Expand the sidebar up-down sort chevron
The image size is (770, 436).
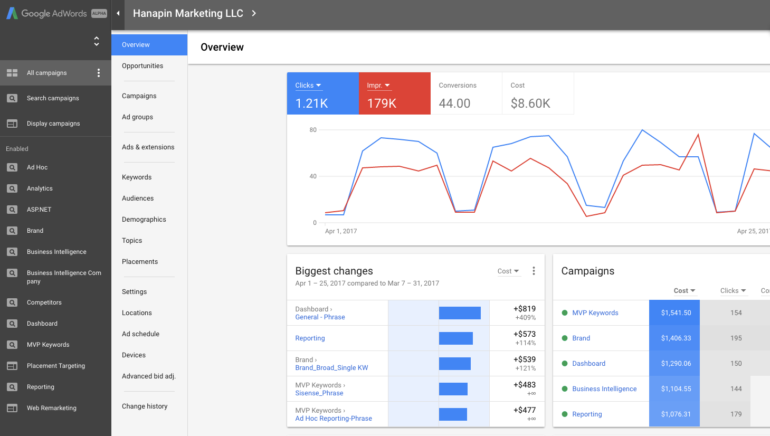point(96,42)
